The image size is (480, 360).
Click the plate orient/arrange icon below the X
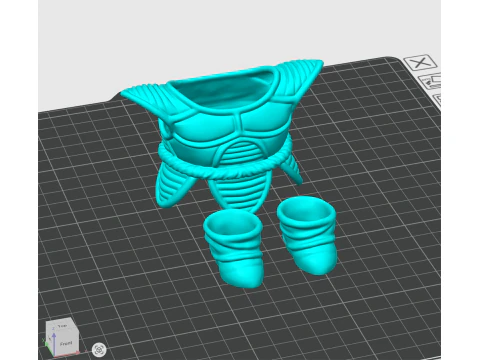pos(430,82)
